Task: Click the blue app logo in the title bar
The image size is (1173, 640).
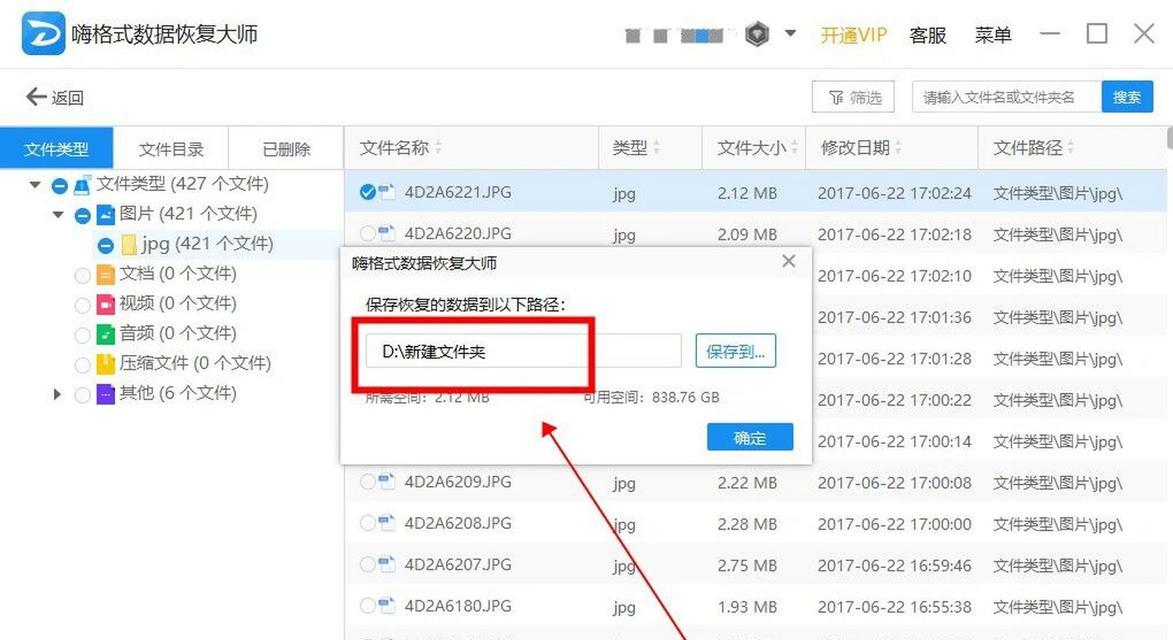Action: pos(43,34)
